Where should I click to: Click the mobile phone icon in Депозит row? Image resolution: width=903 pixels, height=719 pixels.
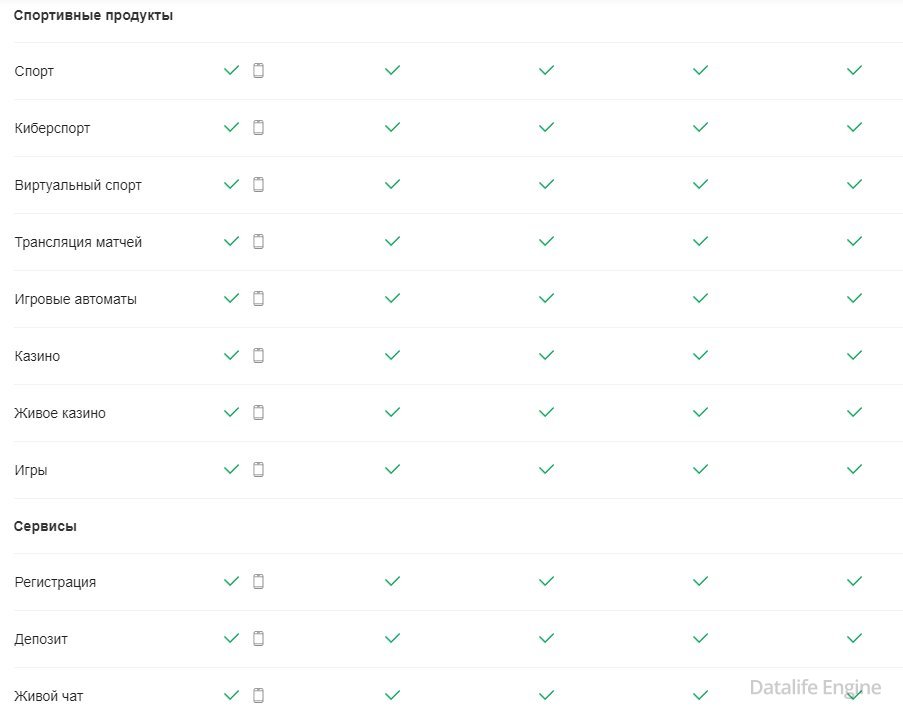click(x=258, y=639)
